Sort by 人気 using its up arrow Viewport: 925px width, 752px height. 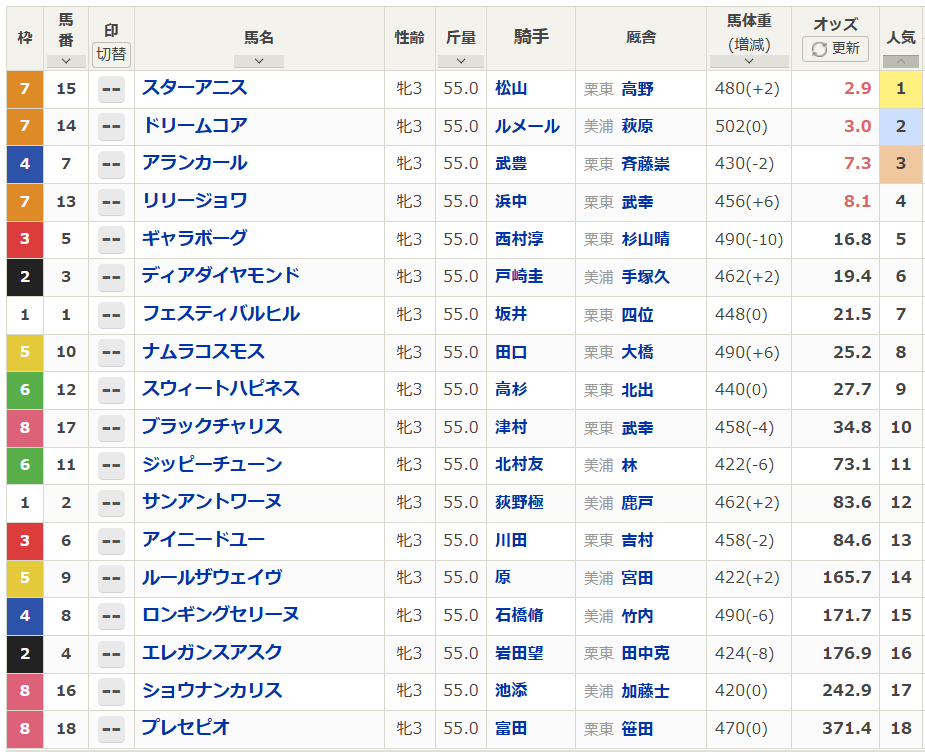900,61
